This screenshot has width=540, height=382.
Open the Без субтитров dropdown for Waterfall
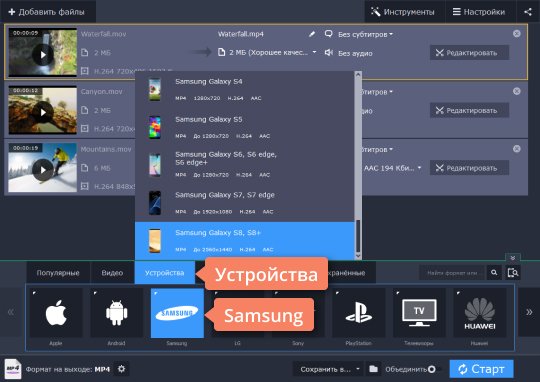(x=365, y=34)
